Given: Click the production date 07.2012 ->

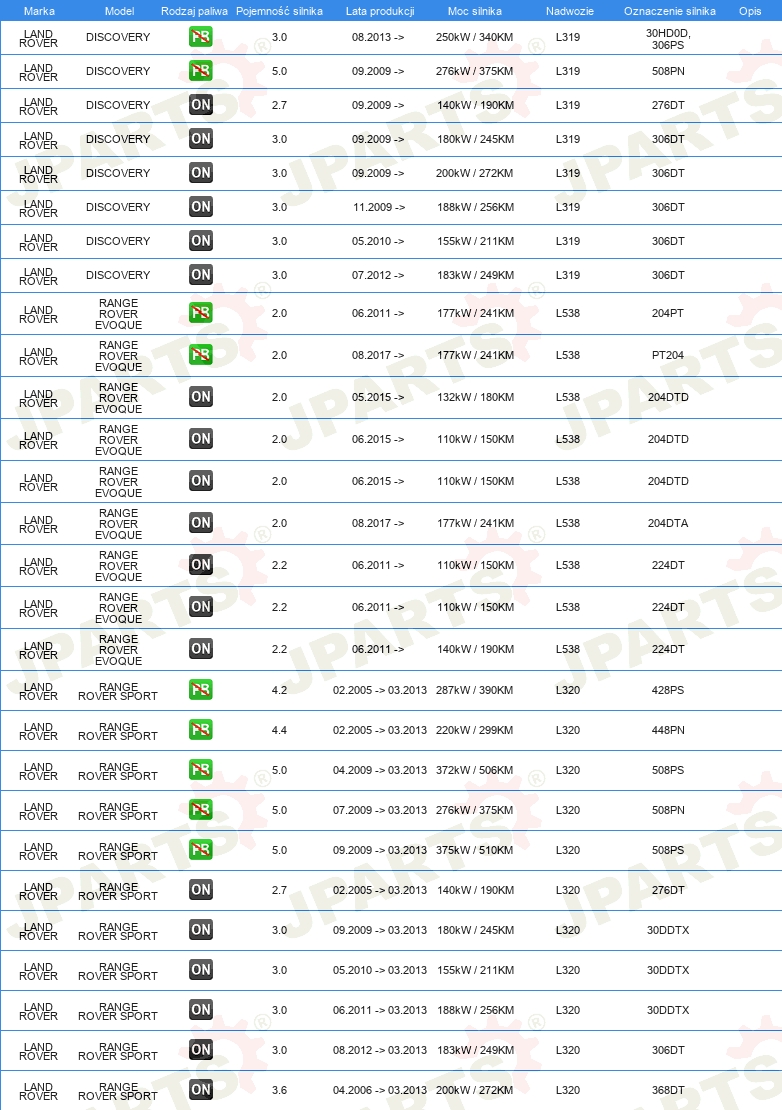Looking at the screenshot, I should click(x=378, y=275).
